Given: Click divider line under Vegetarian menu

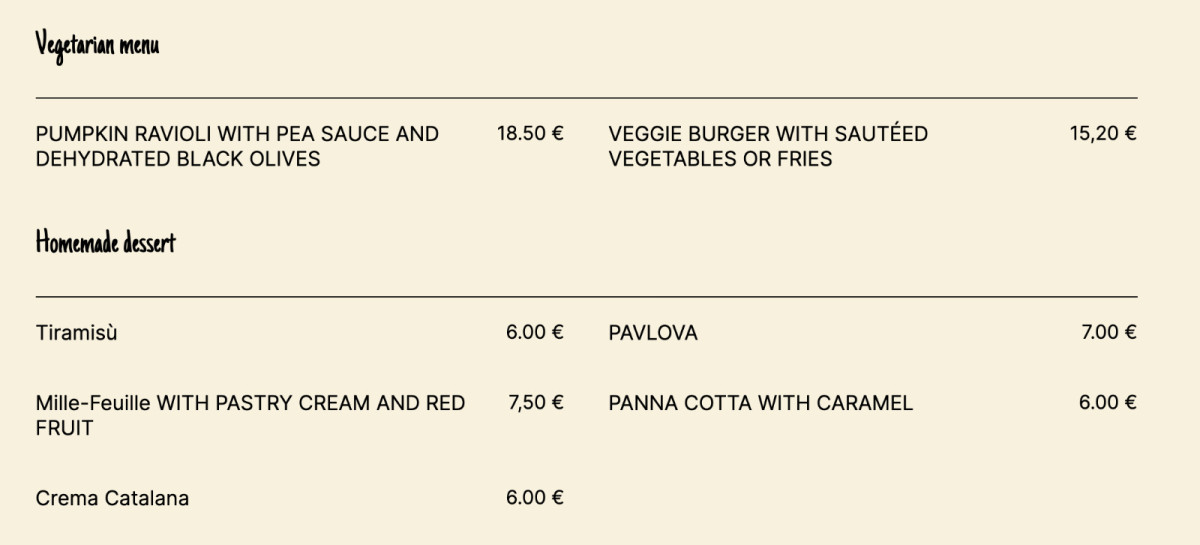Looking at the screenshot, I should [586, 98].
